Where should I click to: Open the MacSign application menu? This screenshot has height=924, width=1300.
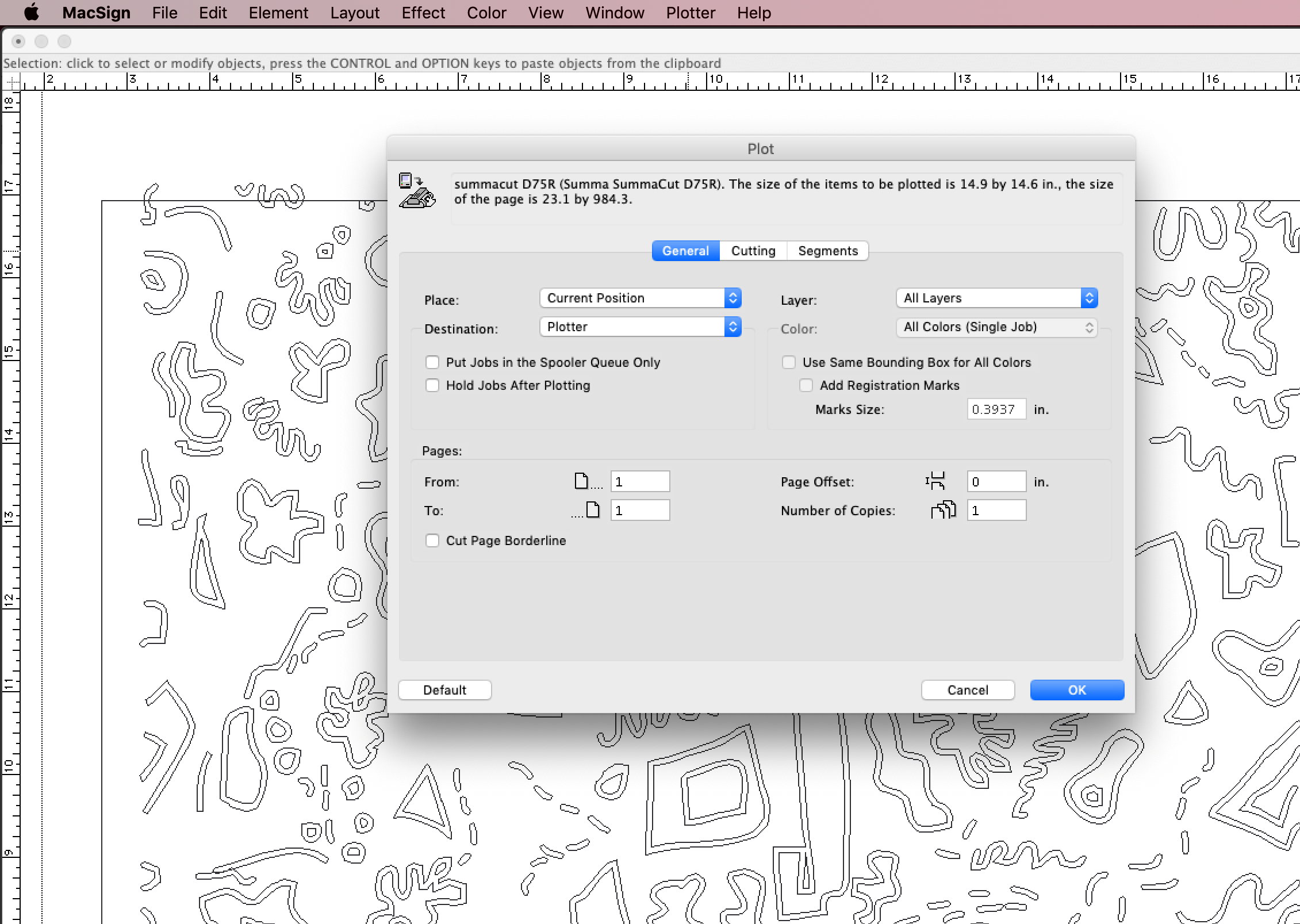tap(96, 13)
